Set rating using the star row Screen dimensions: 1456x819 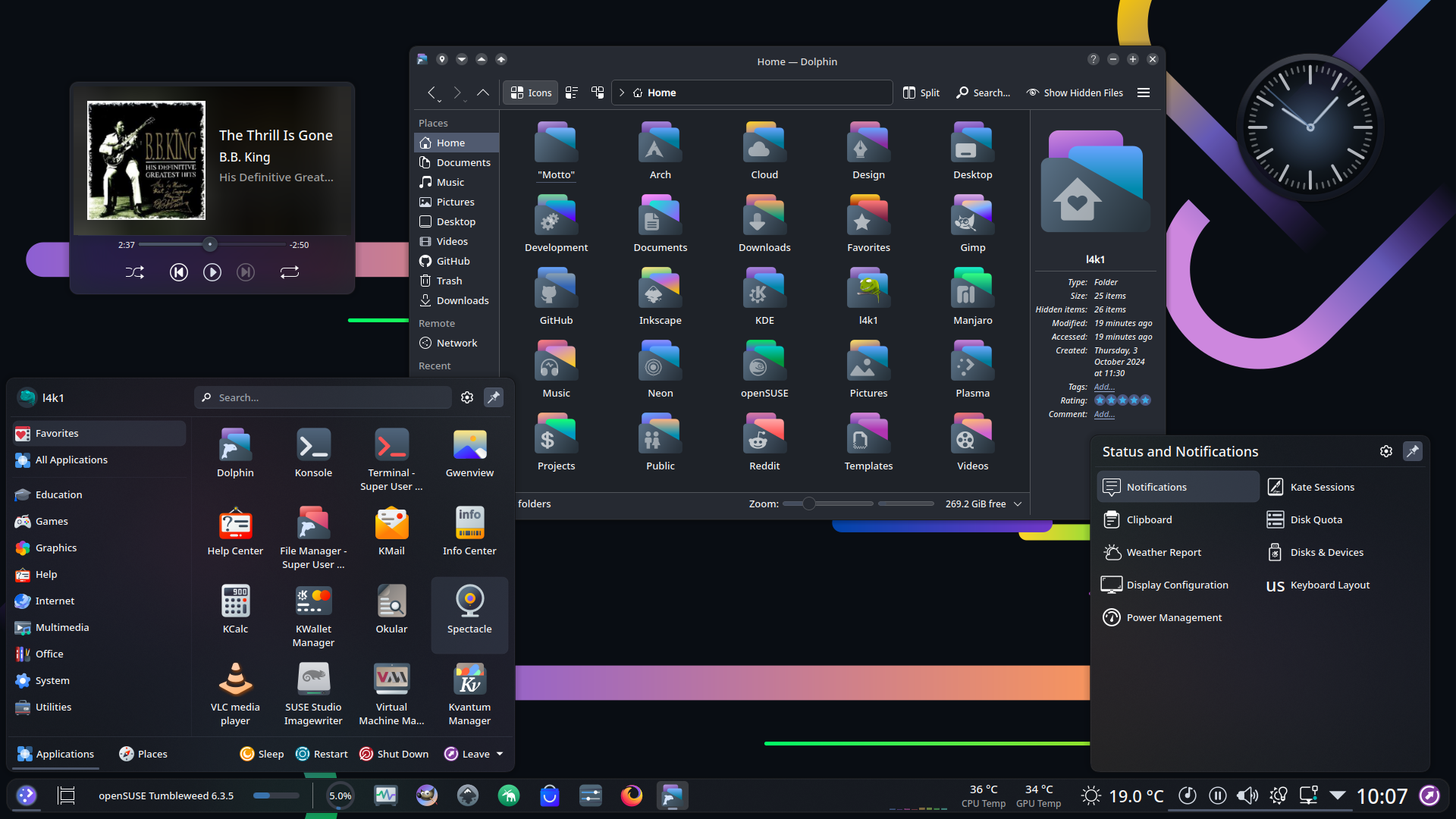point(1122,400)
